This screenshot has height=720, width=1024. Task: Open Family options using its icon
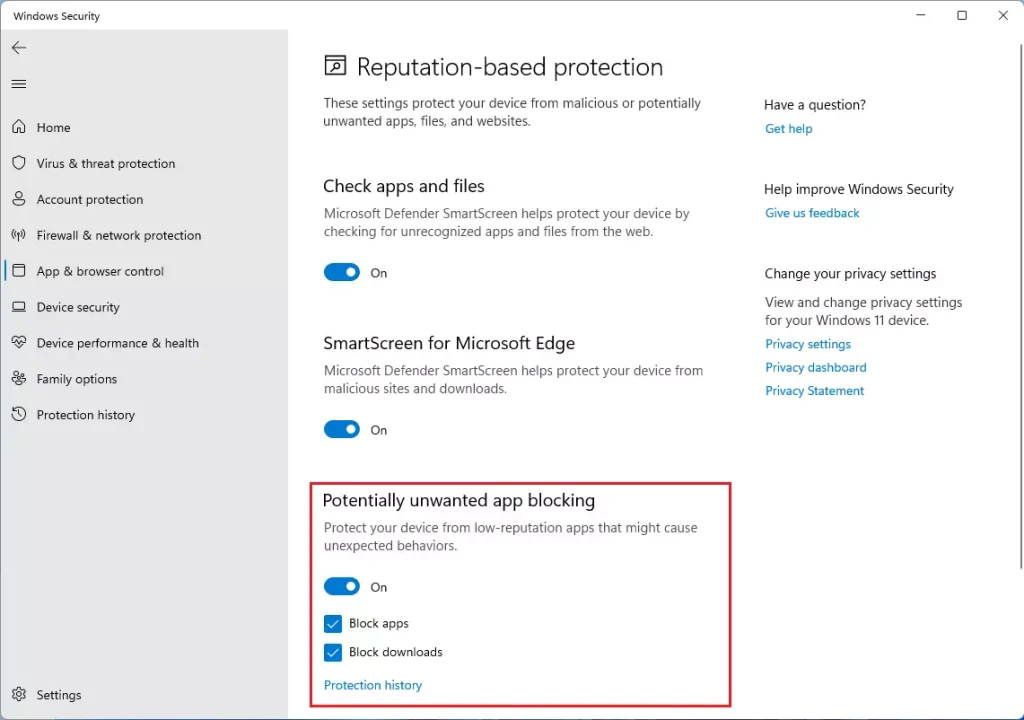20,379
